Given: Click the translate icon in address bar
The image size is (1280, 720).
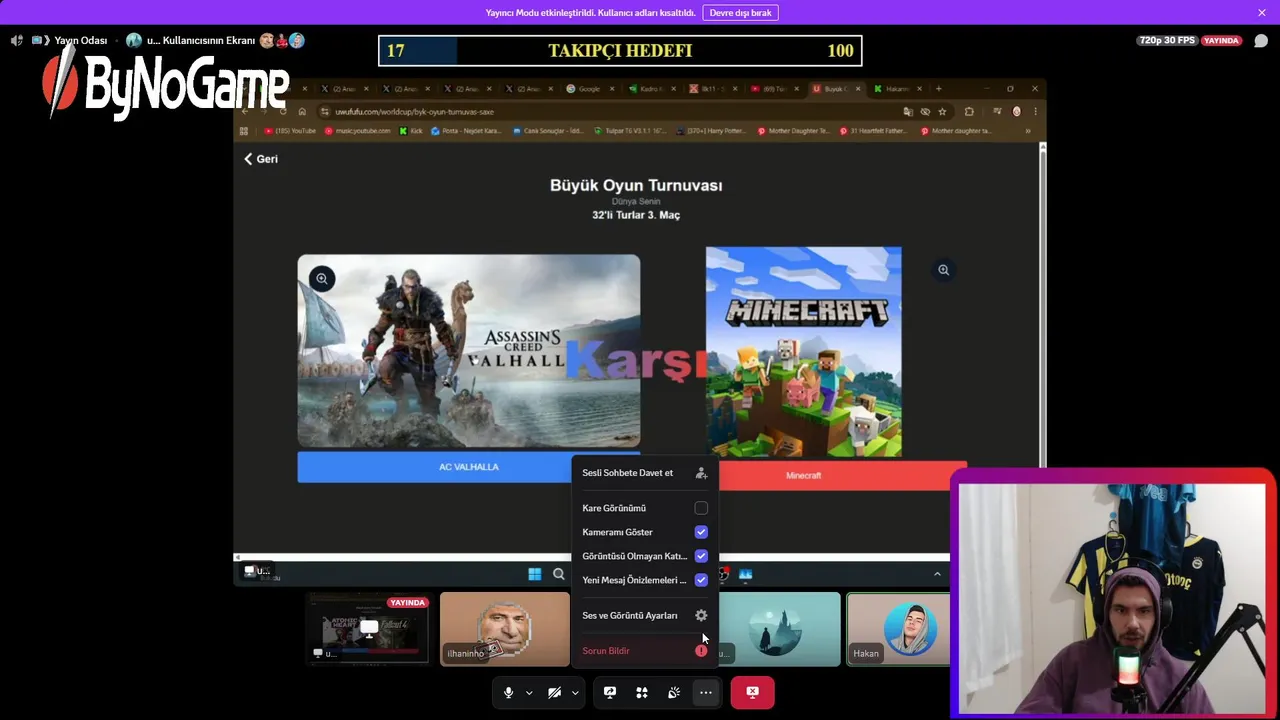Looking at the screenshot, I should coord(908,112).
